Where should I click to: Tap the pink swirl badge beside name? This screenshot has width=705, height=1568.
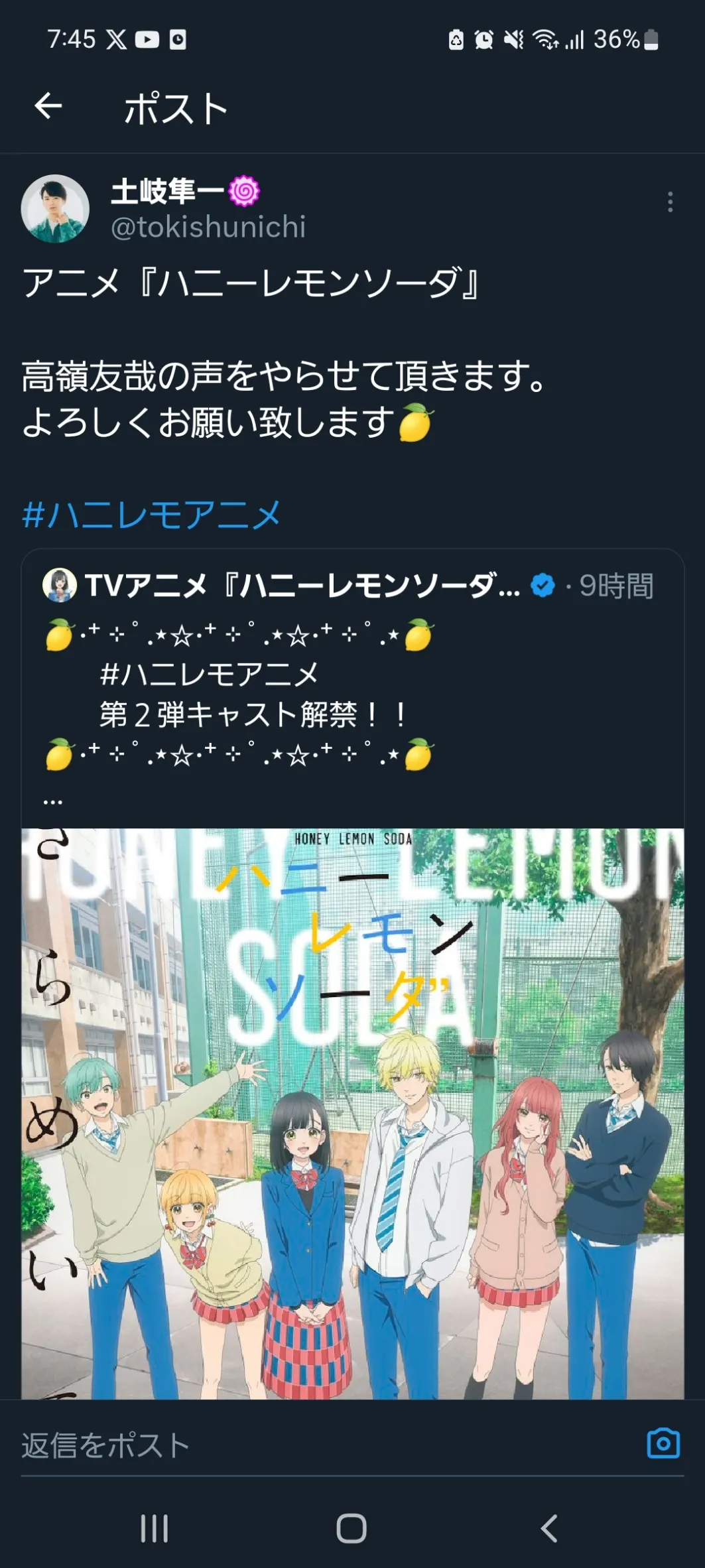(244, 191)
